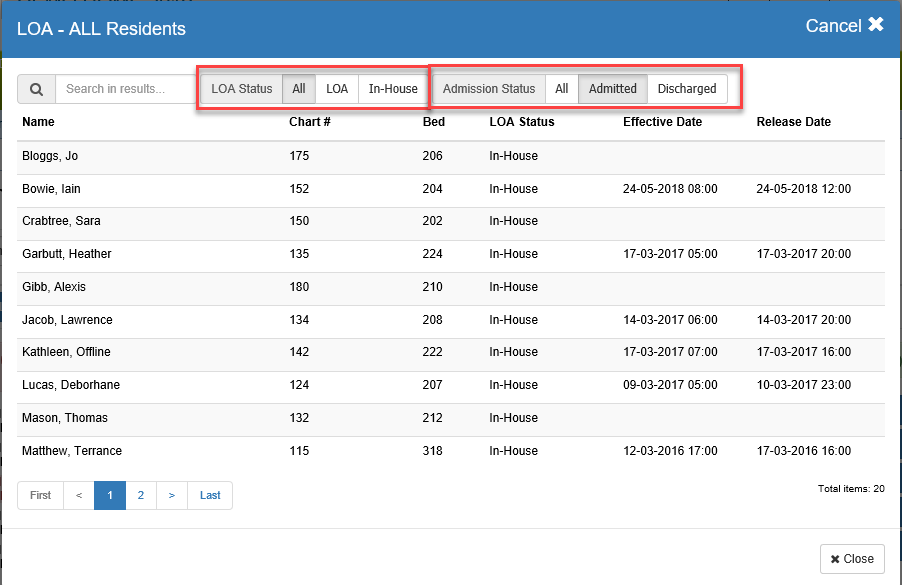This screenshot has width=902, height=585.
Task: Go to page 2 of results
Action: 141,495
